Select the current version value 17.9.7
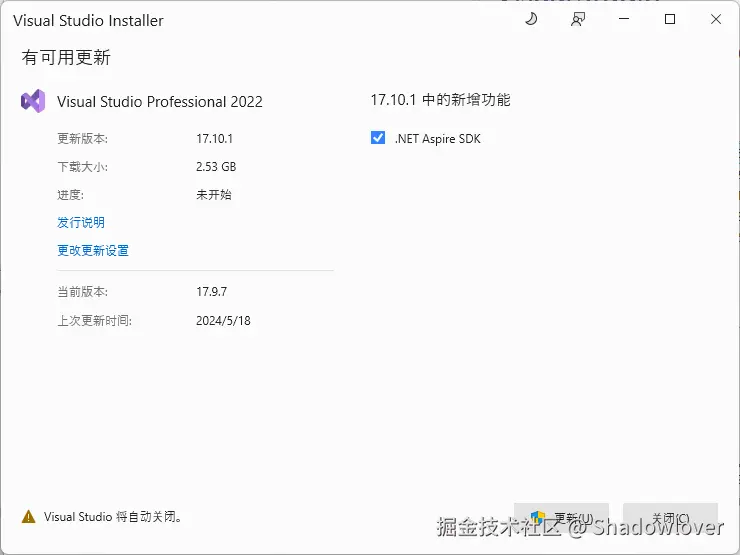 (211, 292)
